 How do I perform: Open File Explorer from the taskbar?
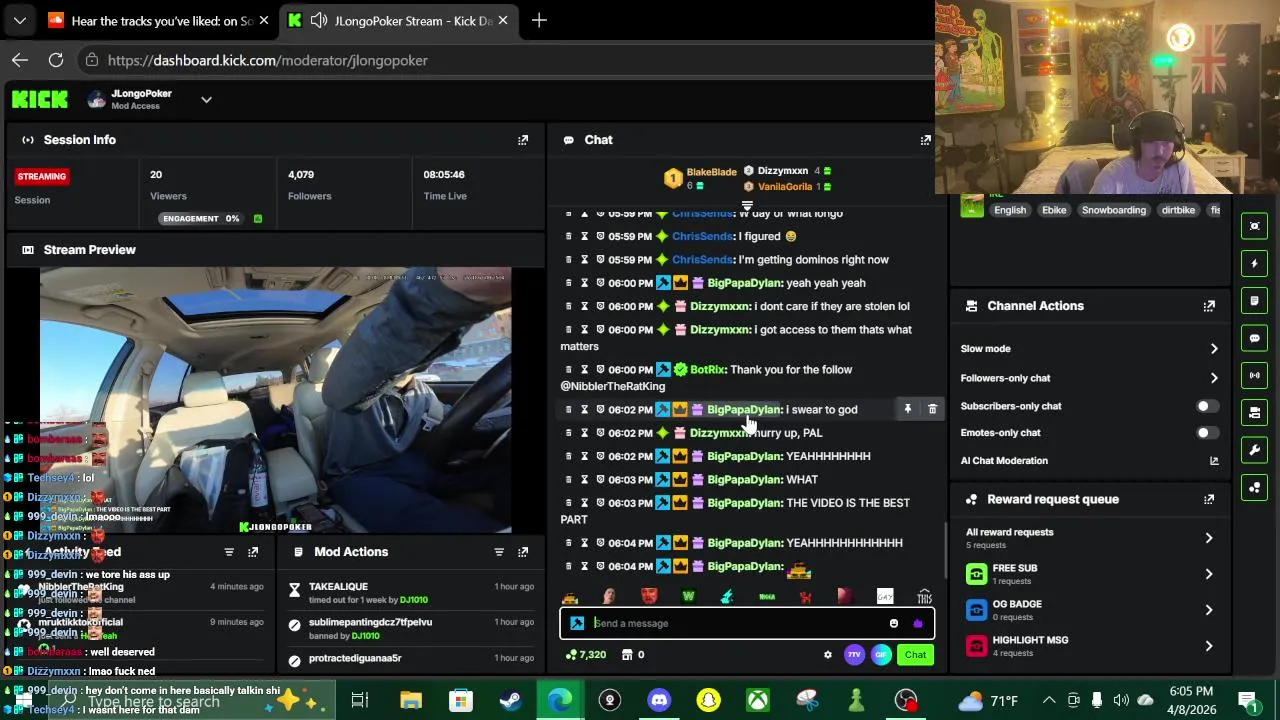tap(410, 700)
